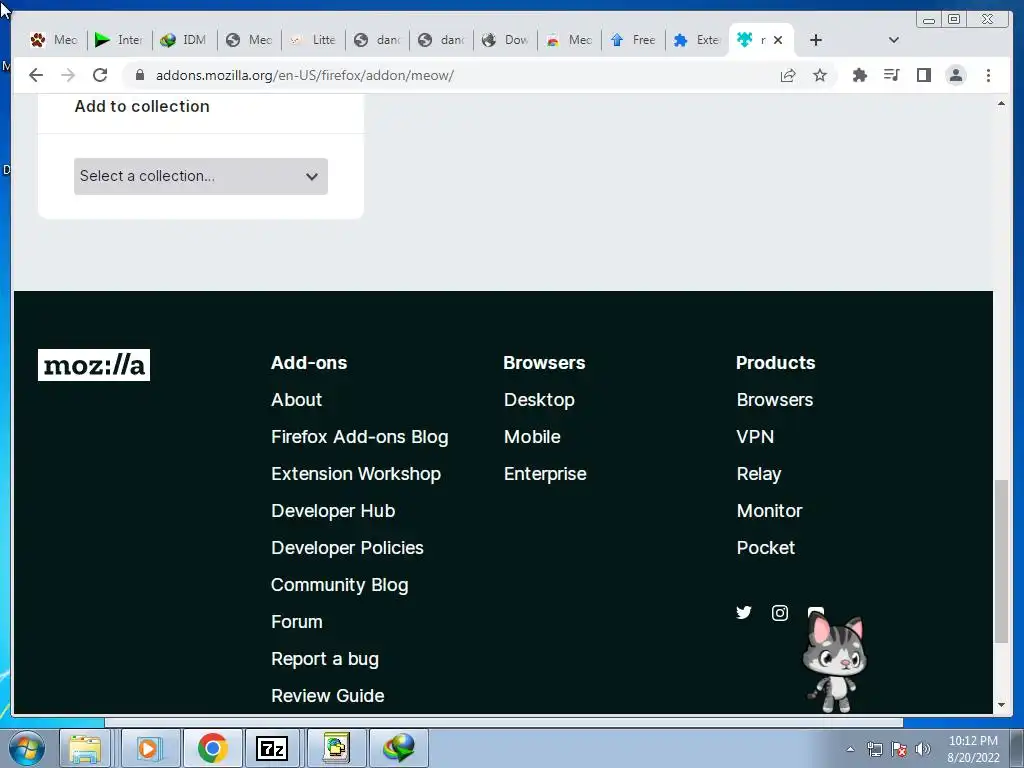Open 7-Zip from the taskbar
Image resolution: width=1024 pixels, height=768 pixels.
(x=272, y=748)
